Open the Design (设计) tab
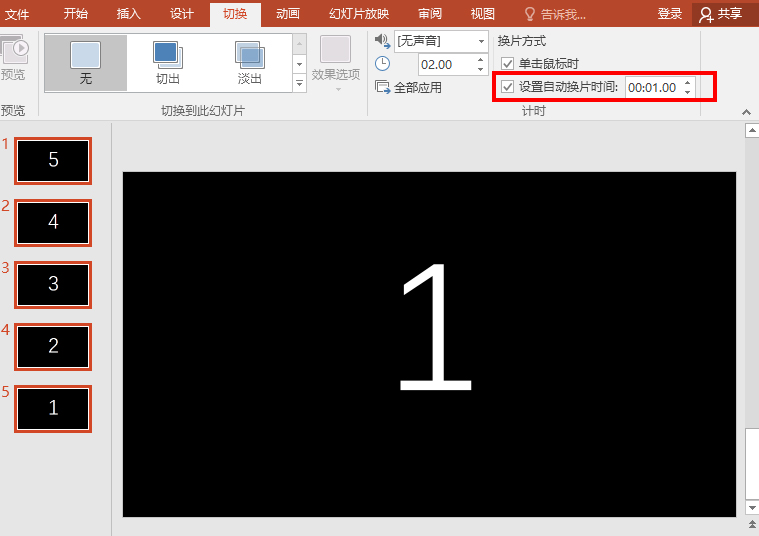 point(182,14)
